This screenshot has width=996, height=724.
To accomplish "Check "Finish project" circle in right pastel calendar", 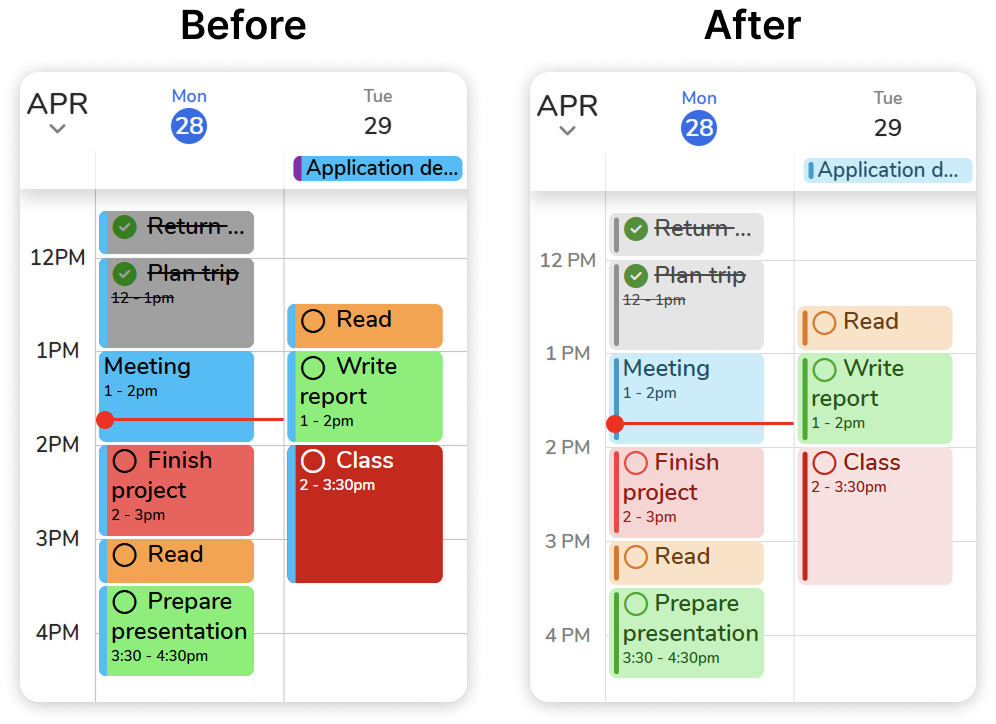I will (636, 463).
